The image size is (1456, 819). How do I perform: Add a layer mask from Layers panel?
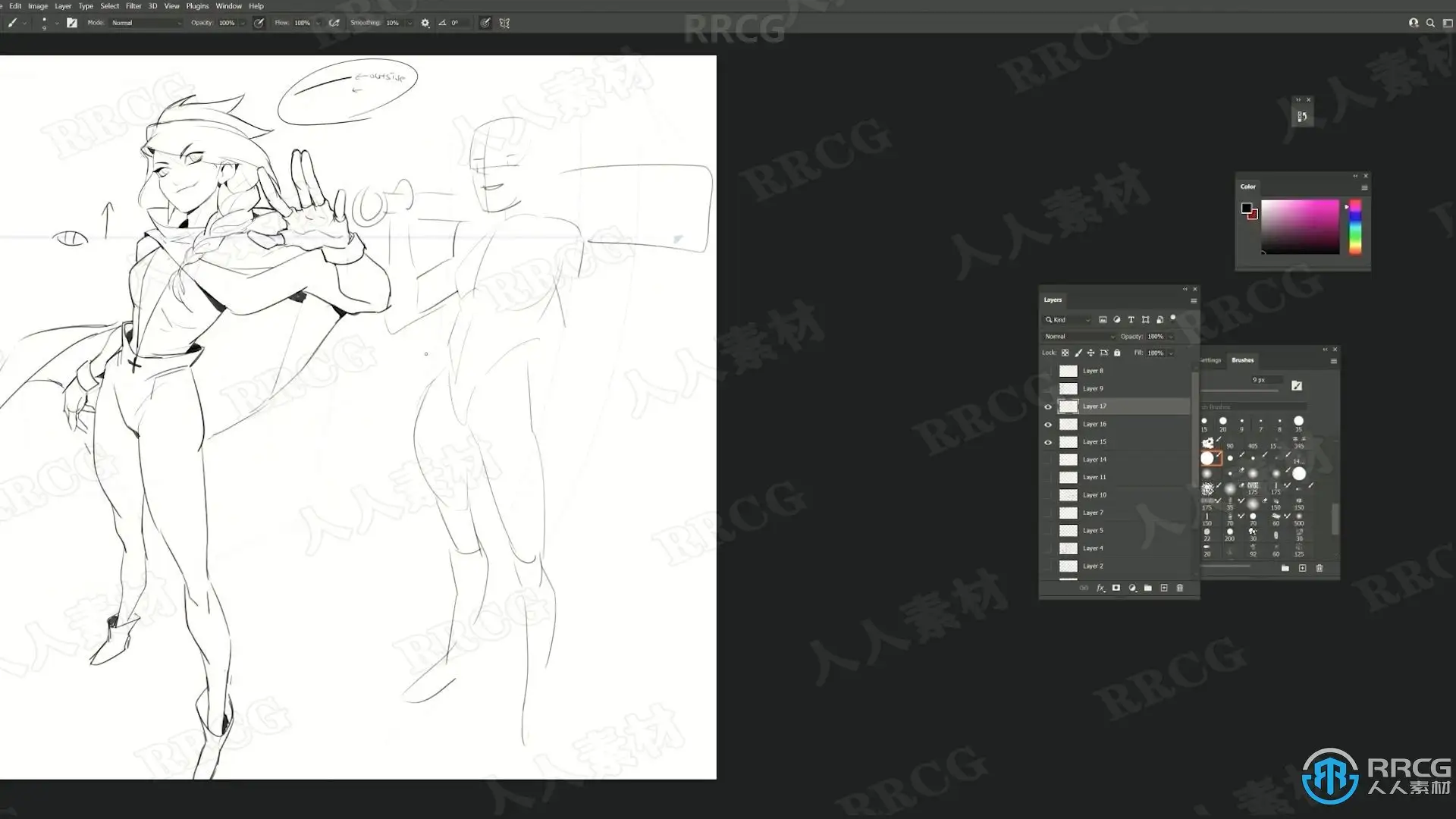(1116, 588)
